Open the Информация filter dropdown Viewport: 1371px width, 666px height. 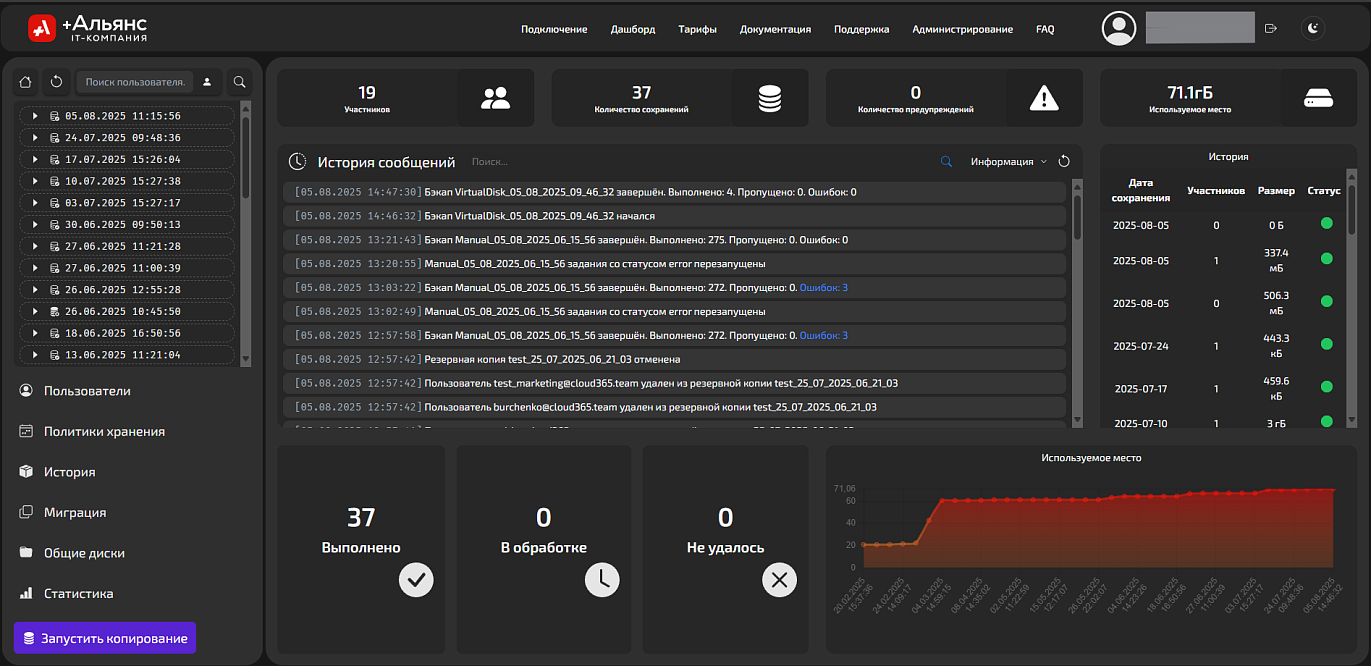pos(1008,161)
